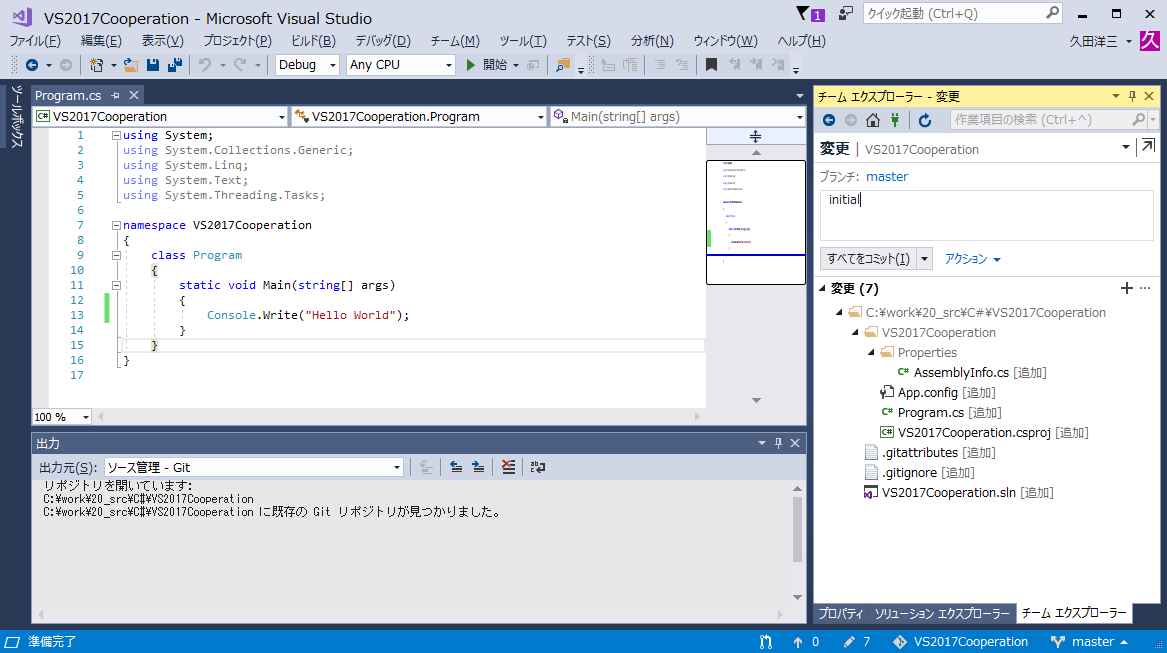Open the Home page in Team Explorer

(x=873, y=119)
